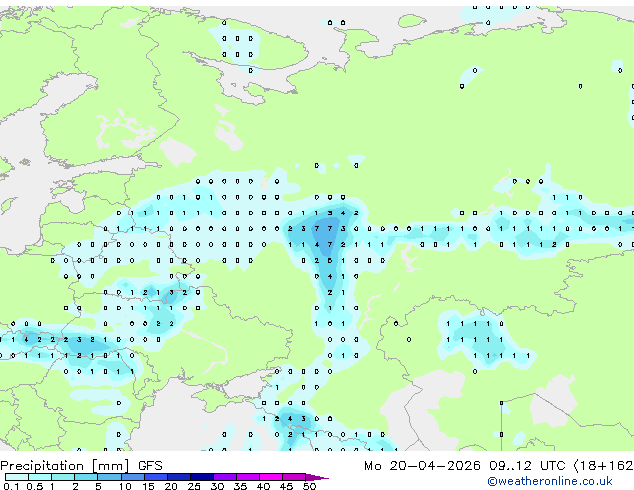Viewport: 634px width, 490px height.
Task: Open the weatheronline.co.uk copyright link
Action: pos(549,481)
